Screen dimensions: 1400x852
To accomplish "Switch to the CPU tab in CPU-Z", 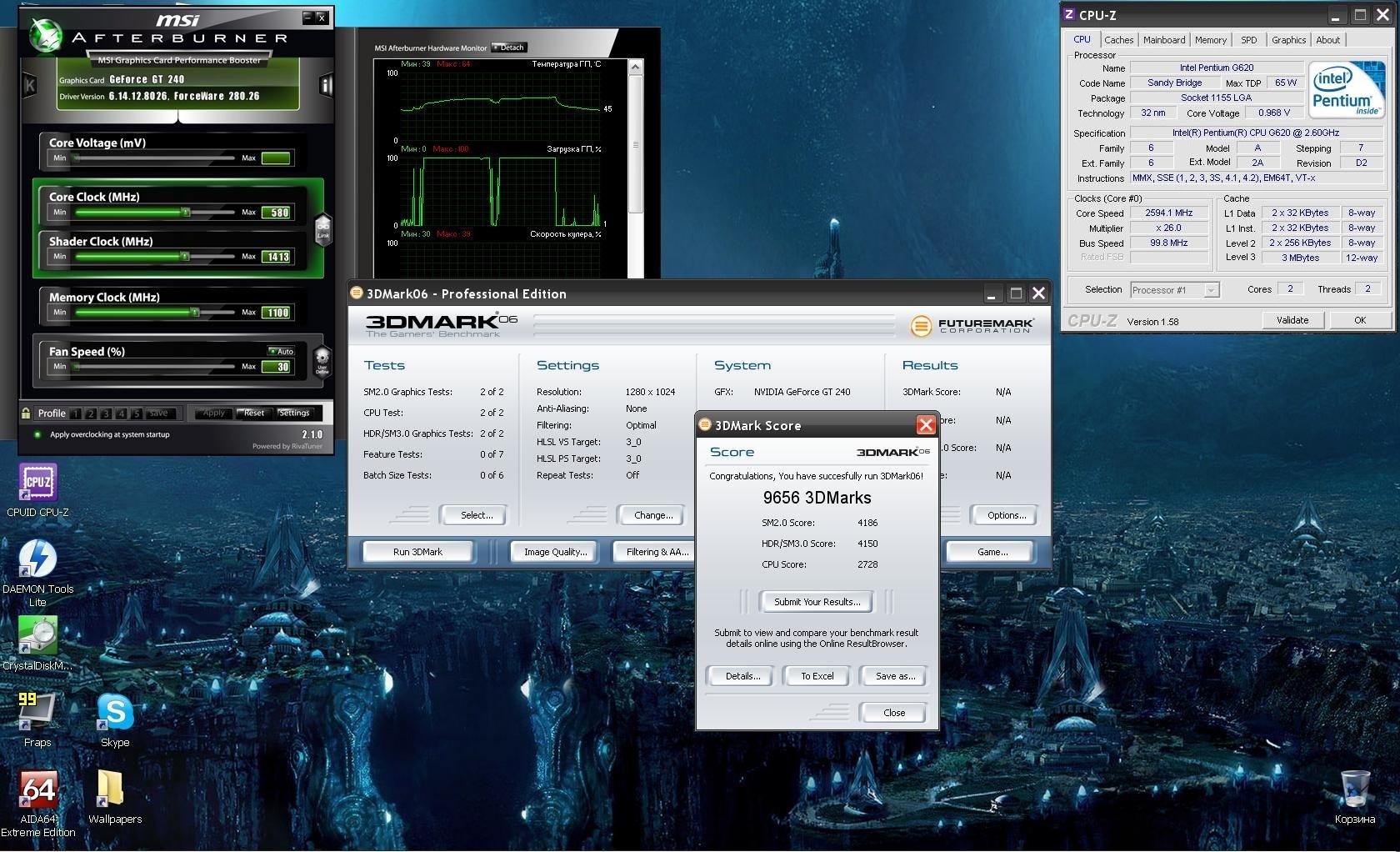I will coord(1082,39).
